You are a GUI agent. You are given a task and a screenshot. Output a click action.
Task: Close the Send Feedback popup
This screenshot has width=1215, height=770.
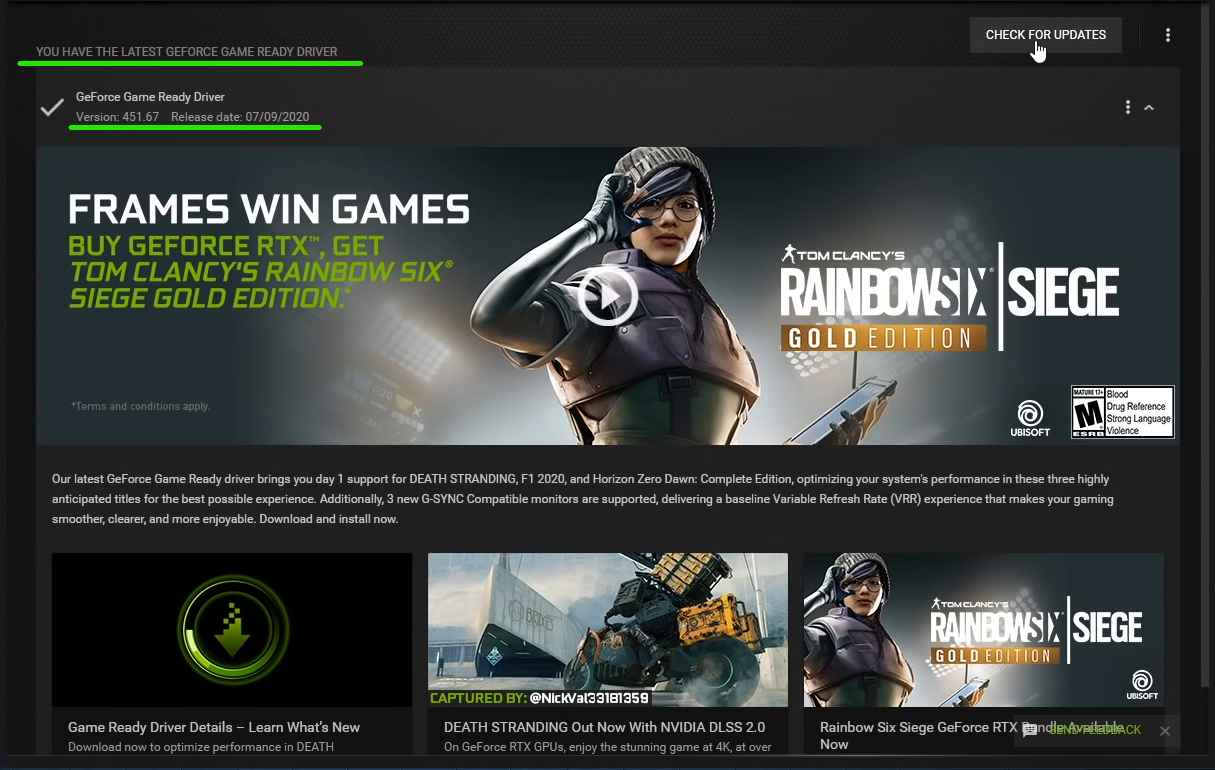(x=1164, y=731)
